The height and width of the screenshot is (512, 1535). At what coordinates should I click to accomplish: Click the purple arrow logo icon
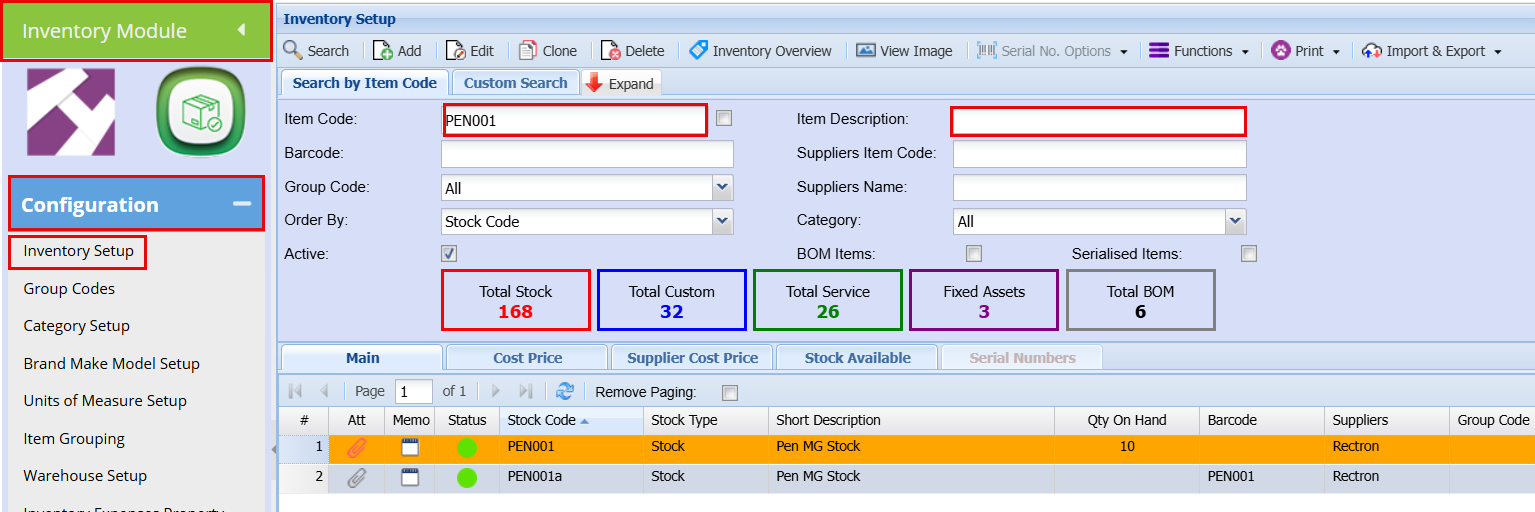point(70,112)
